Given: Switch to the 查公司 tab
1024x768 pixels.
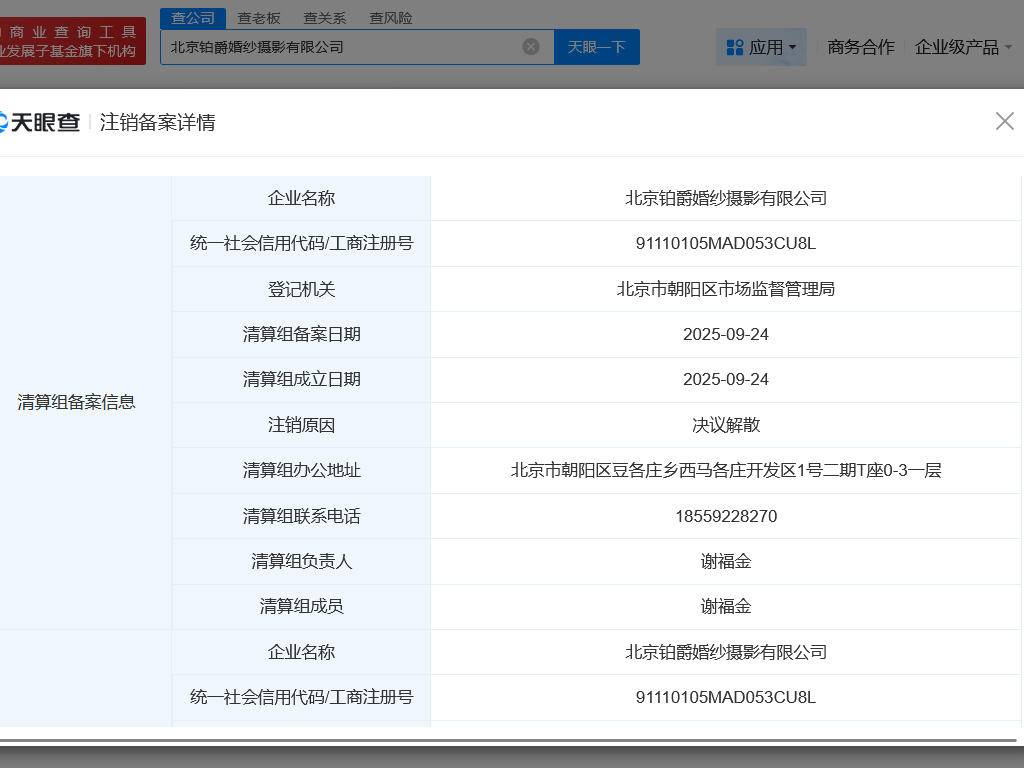Looking at the screenshot, I should click(193, 18).
